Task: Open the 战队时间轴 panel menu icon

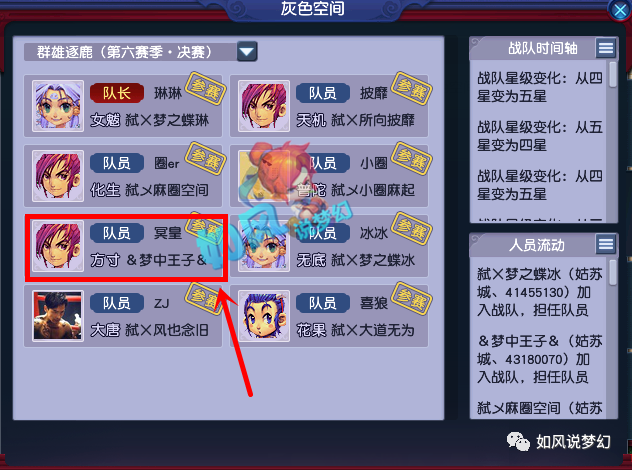Action: [x=605, y=48]
